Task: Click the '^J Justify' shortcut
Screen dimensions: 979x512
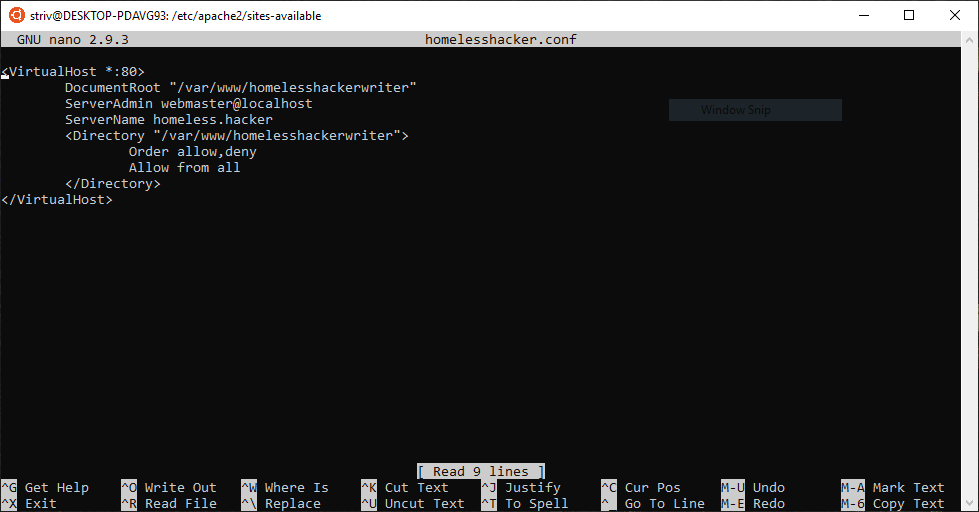Action: click(521, 488)
